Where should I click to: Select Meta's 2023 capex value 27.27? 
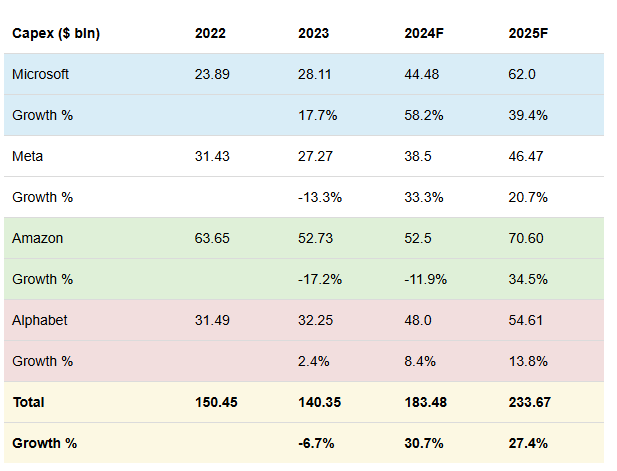click(x=316, y=156)
